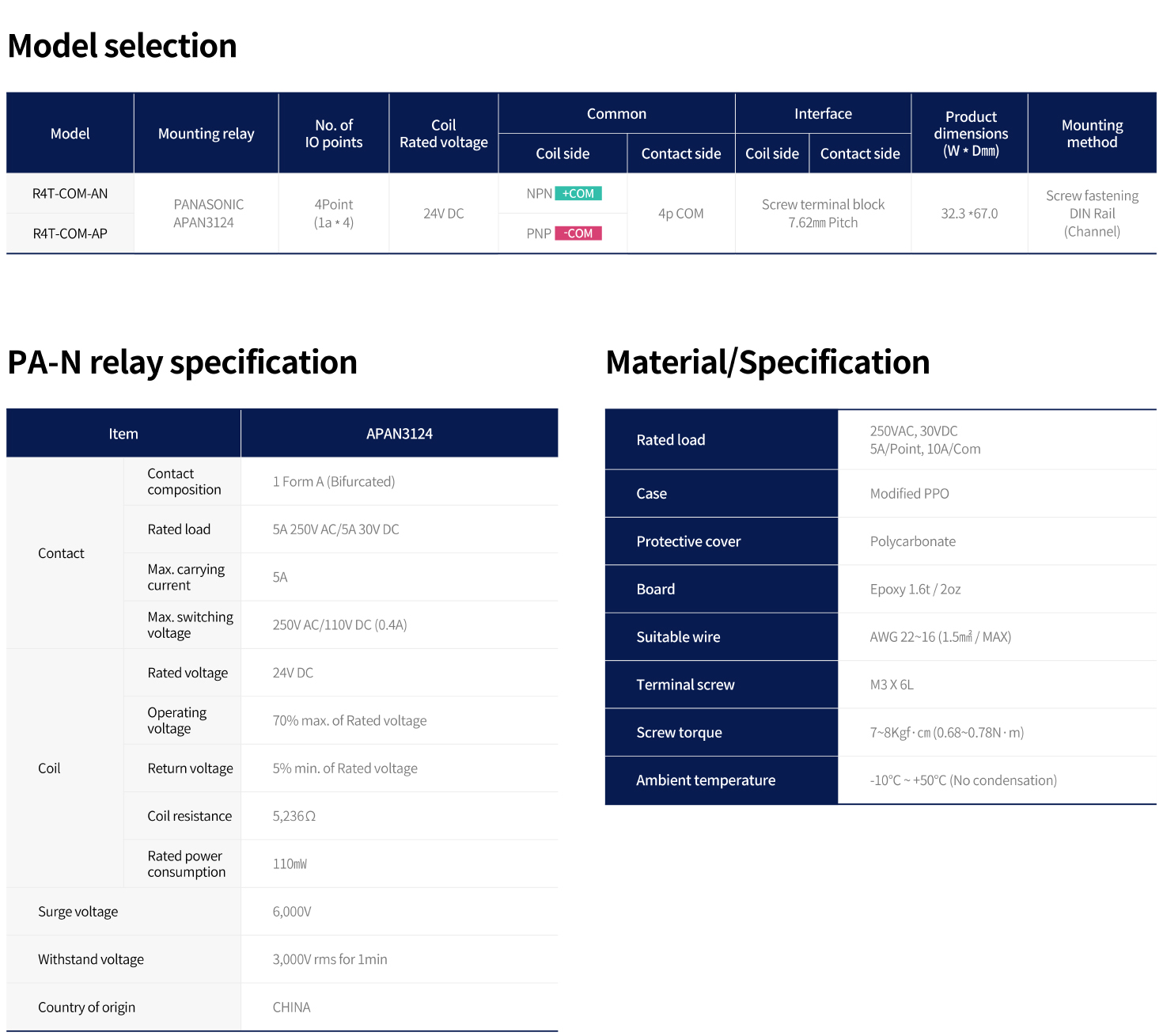Click the PANASONIC APAN3124 relay cell
Image resolution: width=1163 pixels, height=1036 pixels.
pos(206,214)
